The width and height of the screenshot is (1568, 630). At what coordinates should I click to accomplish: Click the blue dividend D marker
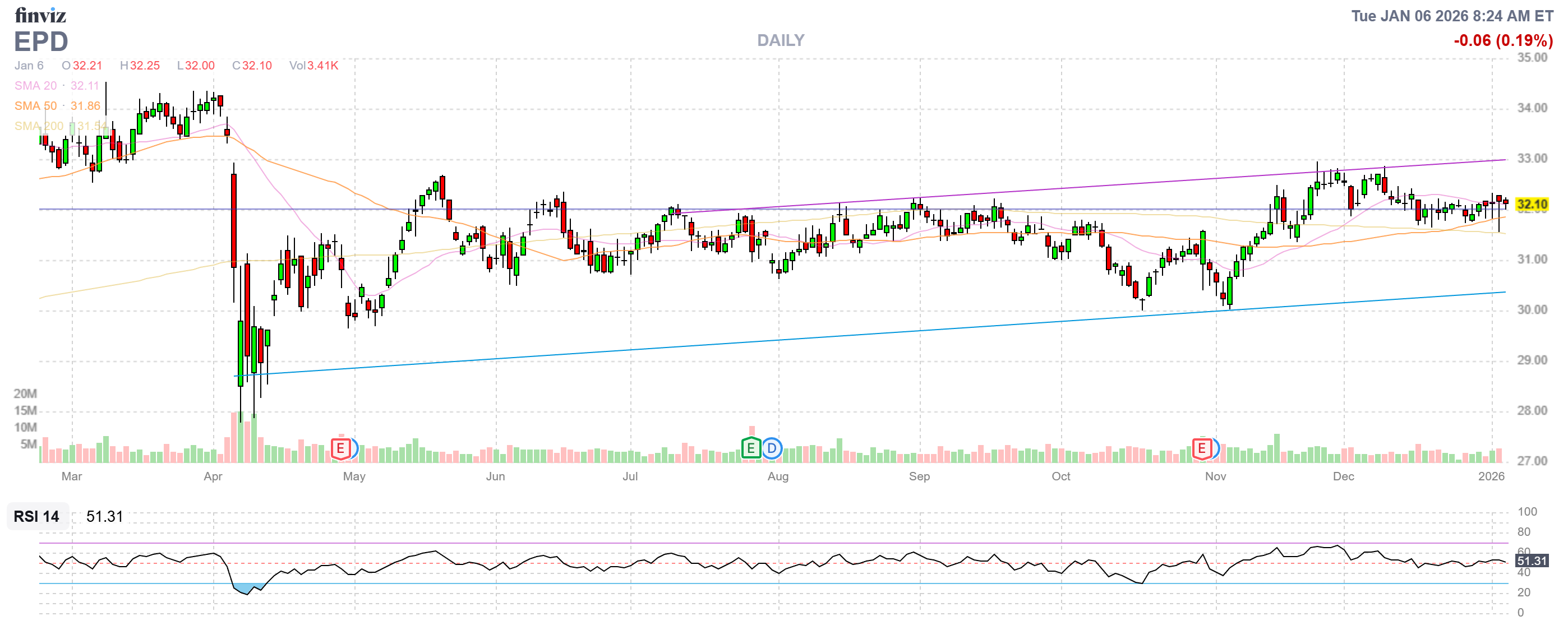pos(772,449)
